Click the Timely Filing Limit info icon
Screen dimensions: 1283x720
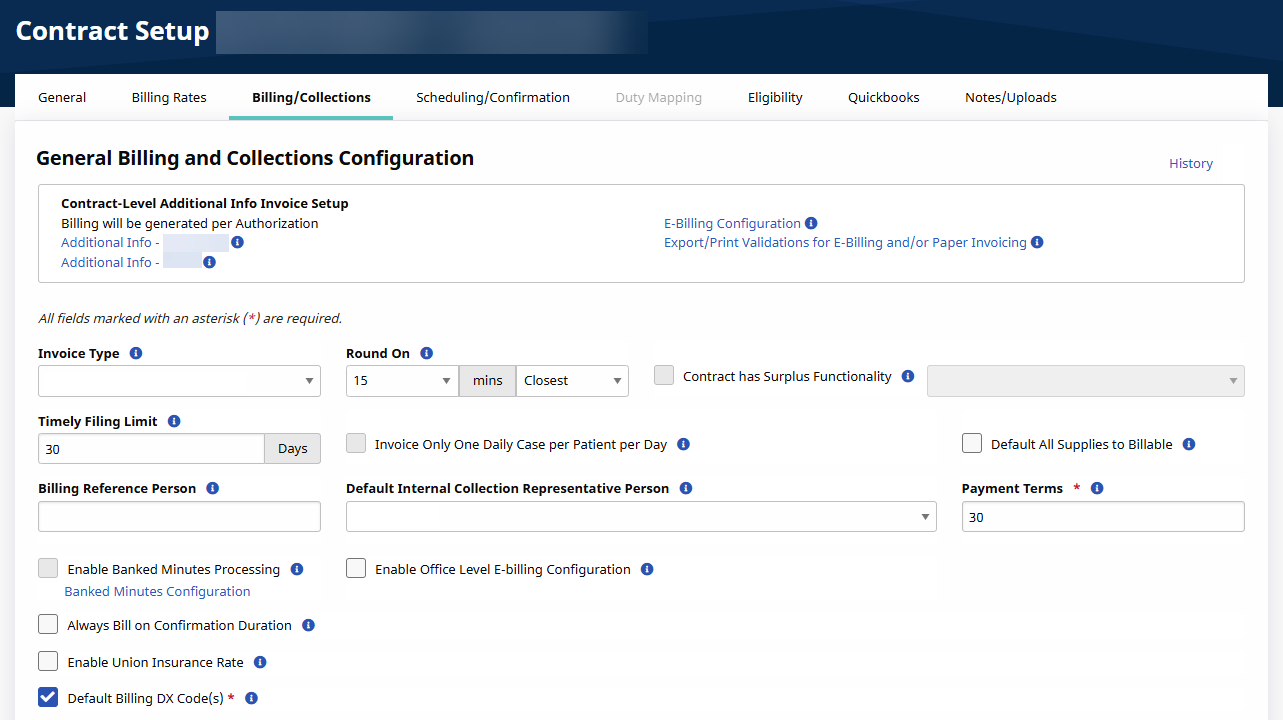coord(174,421)
